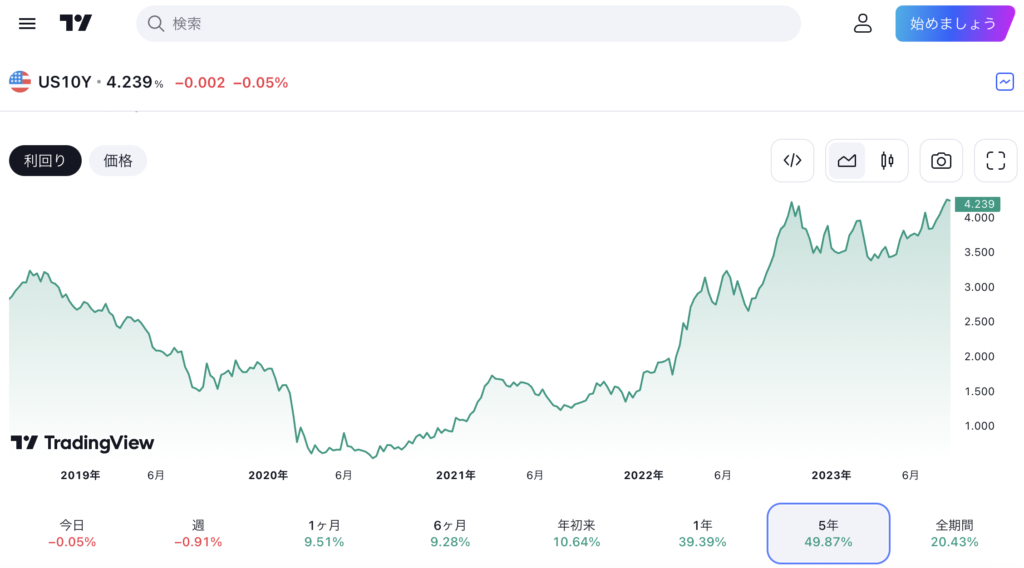Choose the 年初来 time range
The image size is (1024, 568).
[576, 533]
